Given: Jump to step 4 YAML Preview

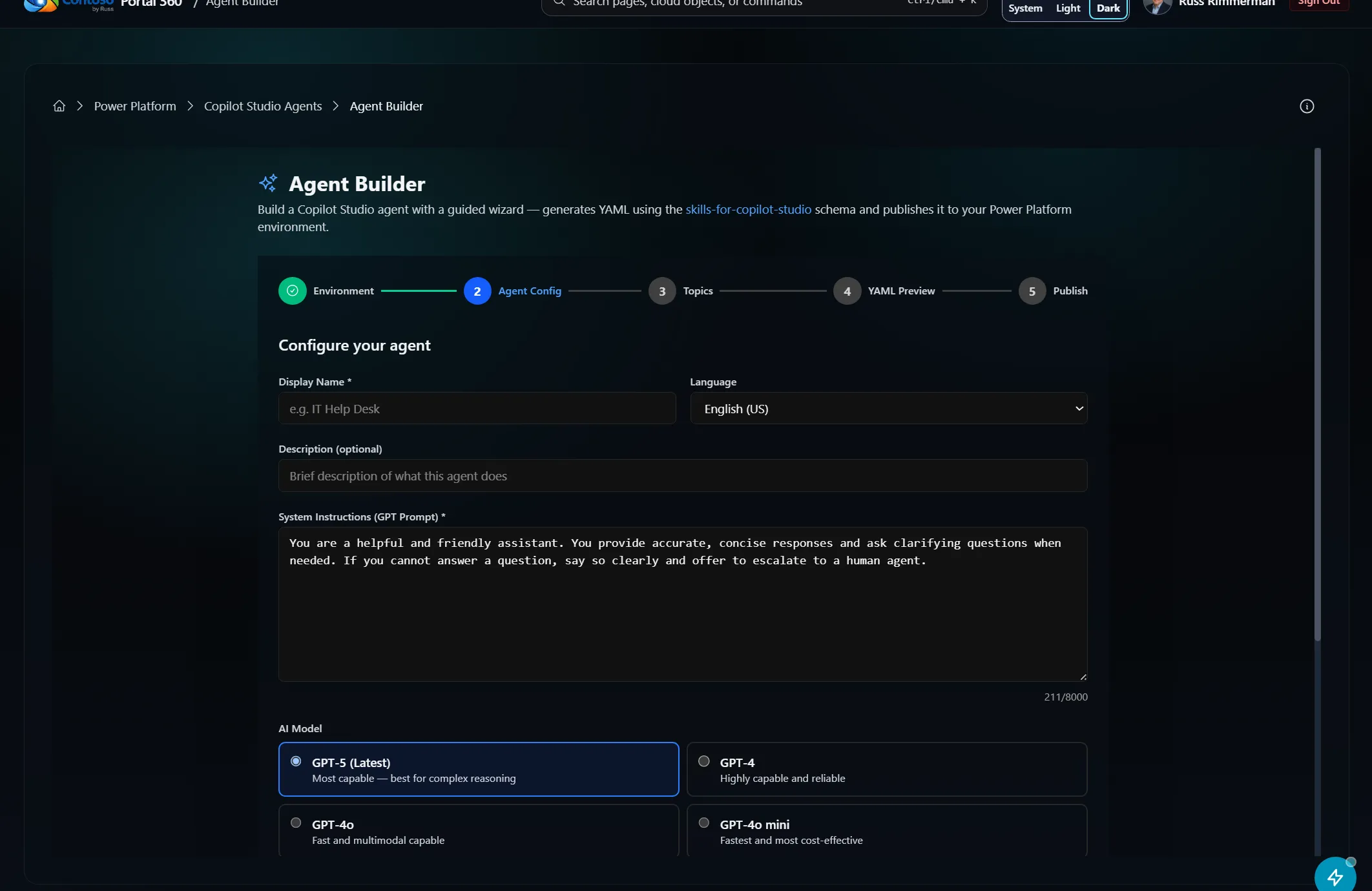Looking at the screenshot, I should tap(884, 291).
